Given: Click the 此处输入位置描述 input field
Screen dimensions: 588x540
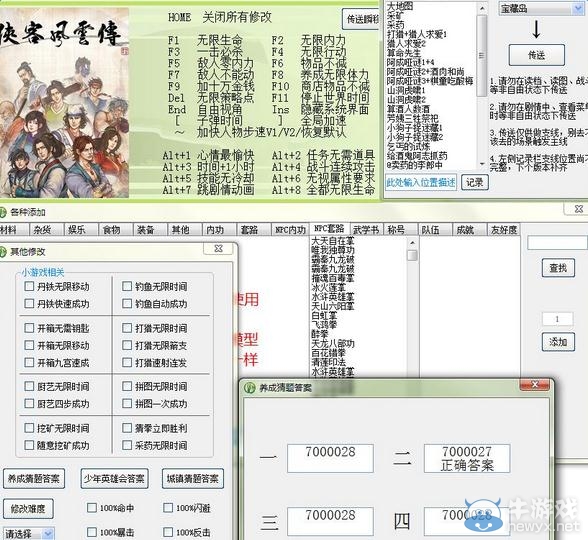Looking at the screenshot, I should click(421, 183).
